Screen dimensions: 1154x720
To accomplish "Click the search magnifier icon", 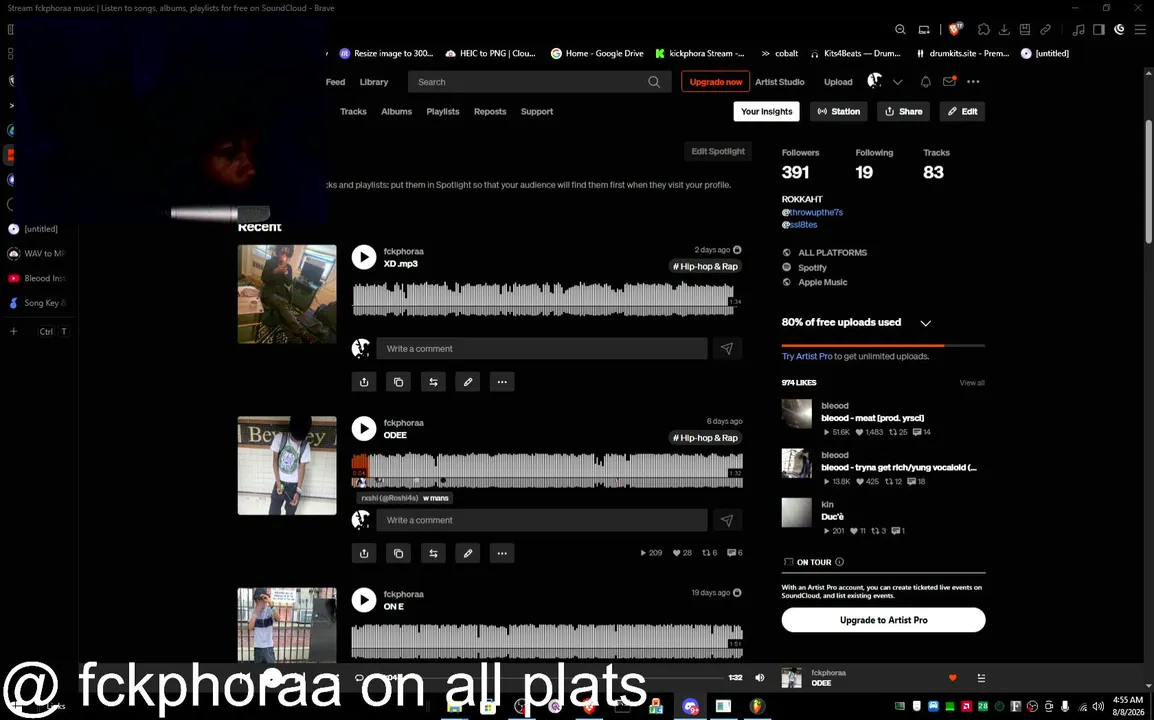I will point(654,82).
